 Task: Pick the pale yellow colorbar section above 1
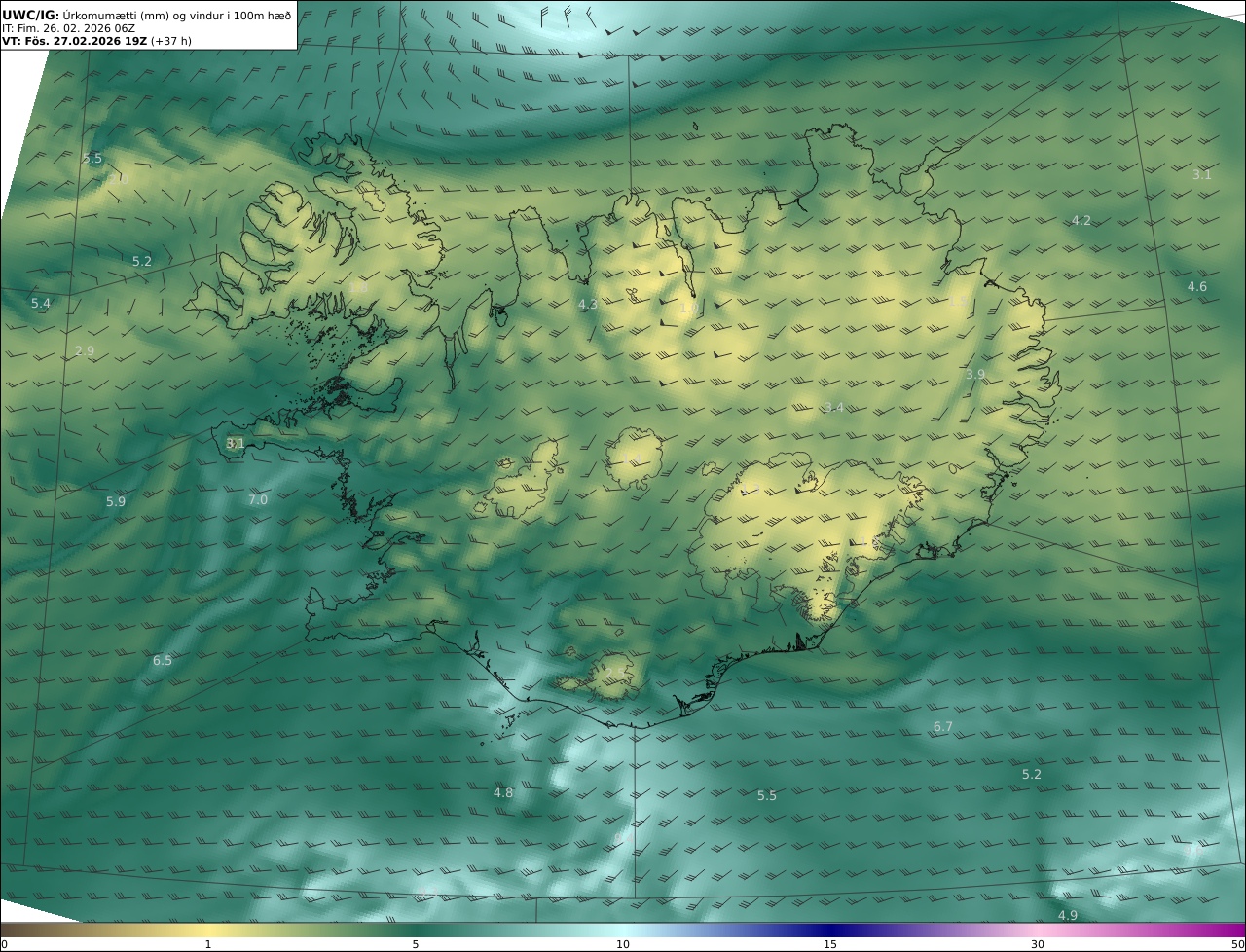tap(208, 930)
